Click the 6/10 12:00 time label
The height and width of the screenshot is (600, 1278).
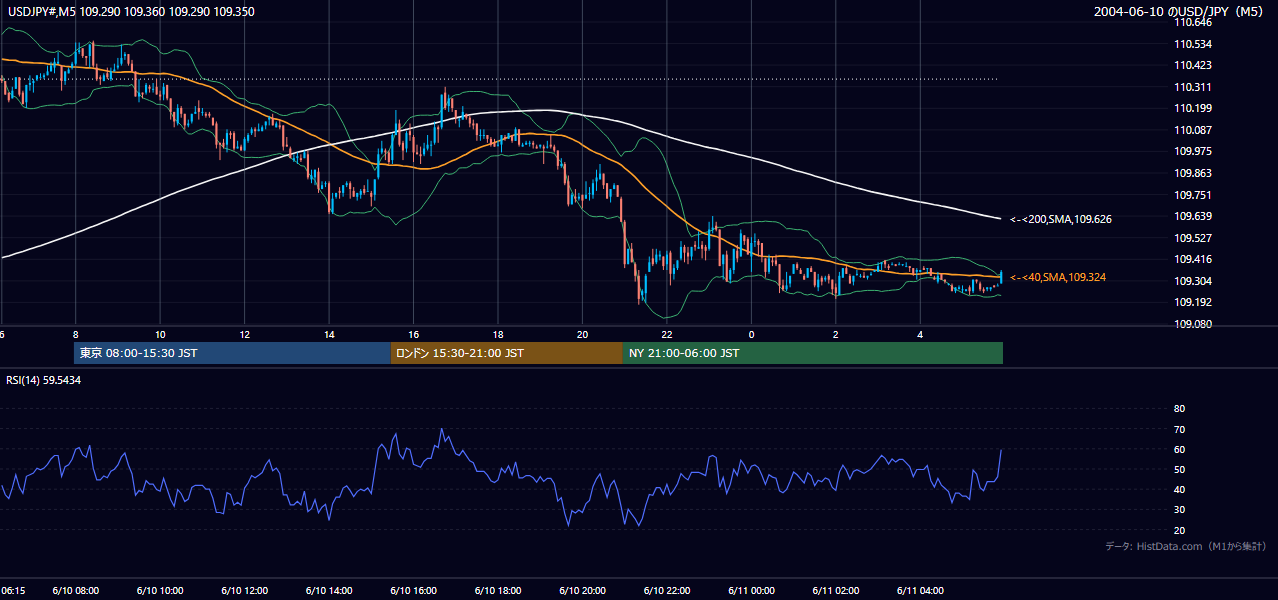pos(245,591)
